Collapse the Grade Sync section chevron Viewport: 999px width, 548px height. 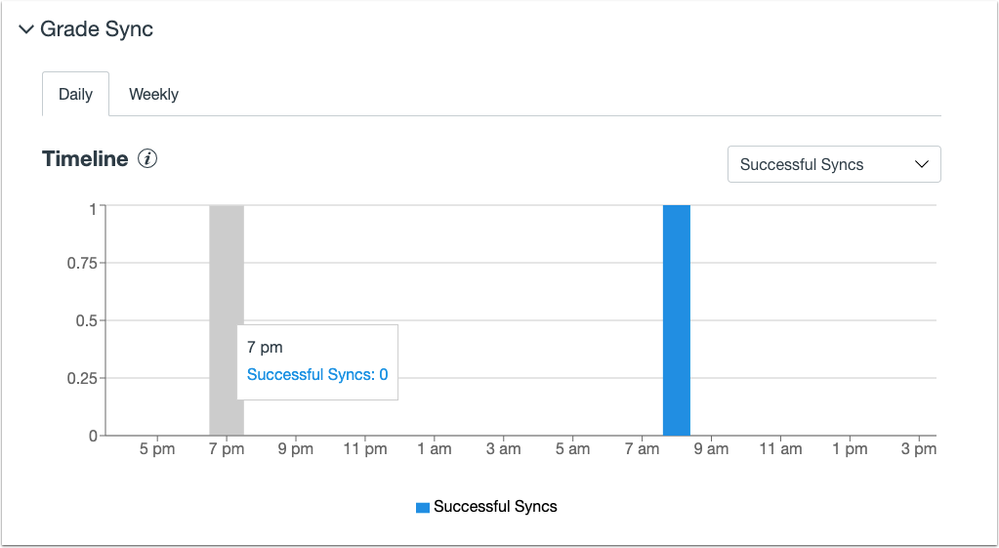click(26, 30)
